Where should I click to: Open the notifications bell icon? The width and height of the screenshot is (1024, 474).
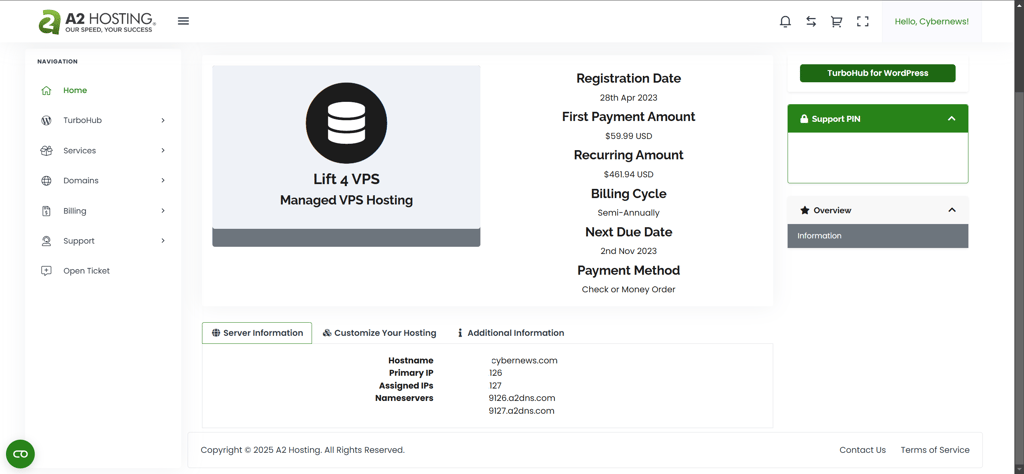785,22
